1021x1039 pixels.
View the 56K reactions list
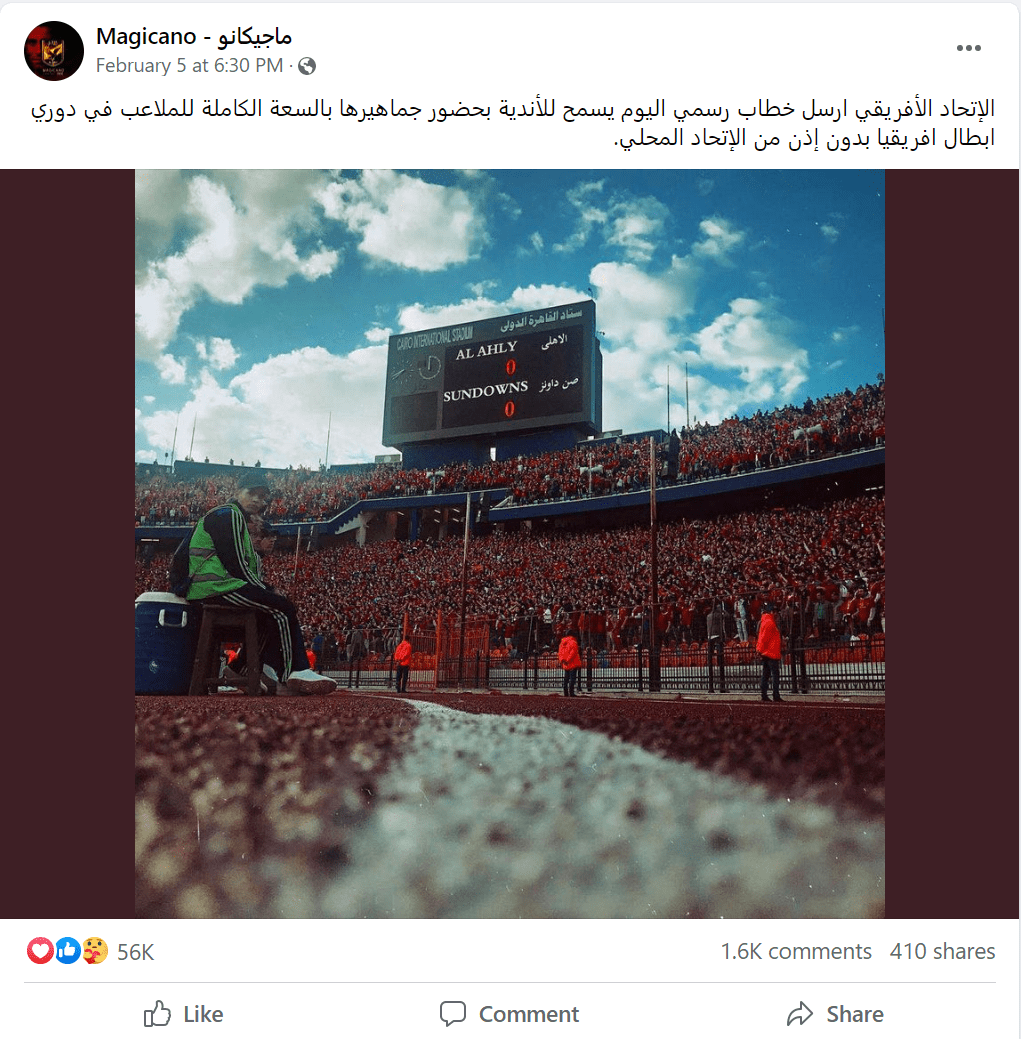tap(136, 952)
